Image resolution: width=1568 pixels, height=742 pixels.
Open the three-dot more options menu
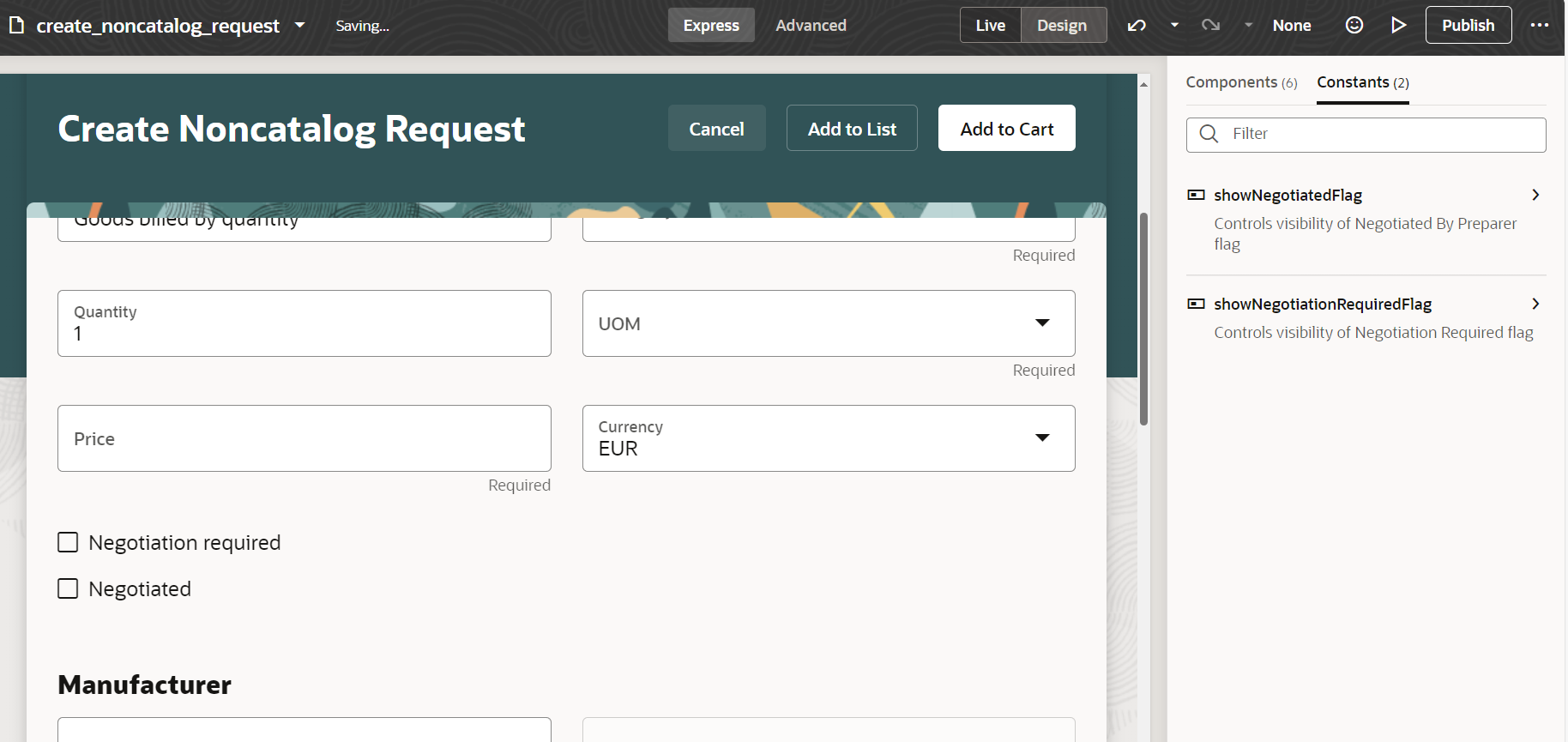[1540, 26]
